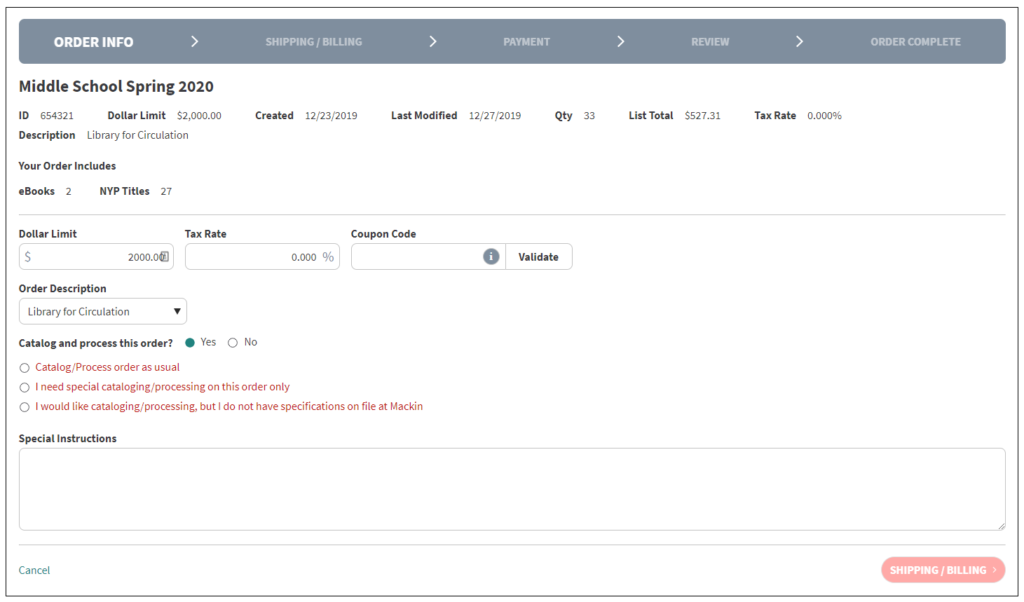
Task: Click the calculator icon in the Dollar Limit field
Action: [x=163, y=256]
